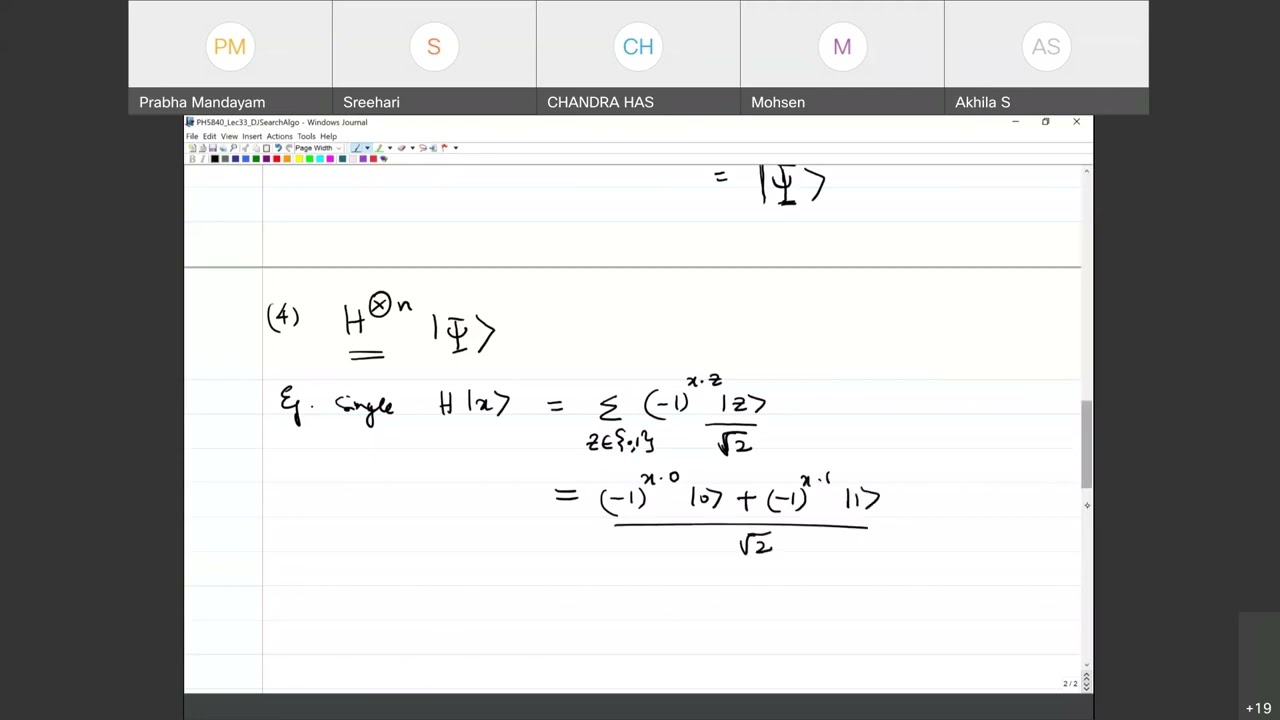Viewport: 1280px width, 720px height.
Task: Click the Save icon in toolbar
Action: point(213,148)
